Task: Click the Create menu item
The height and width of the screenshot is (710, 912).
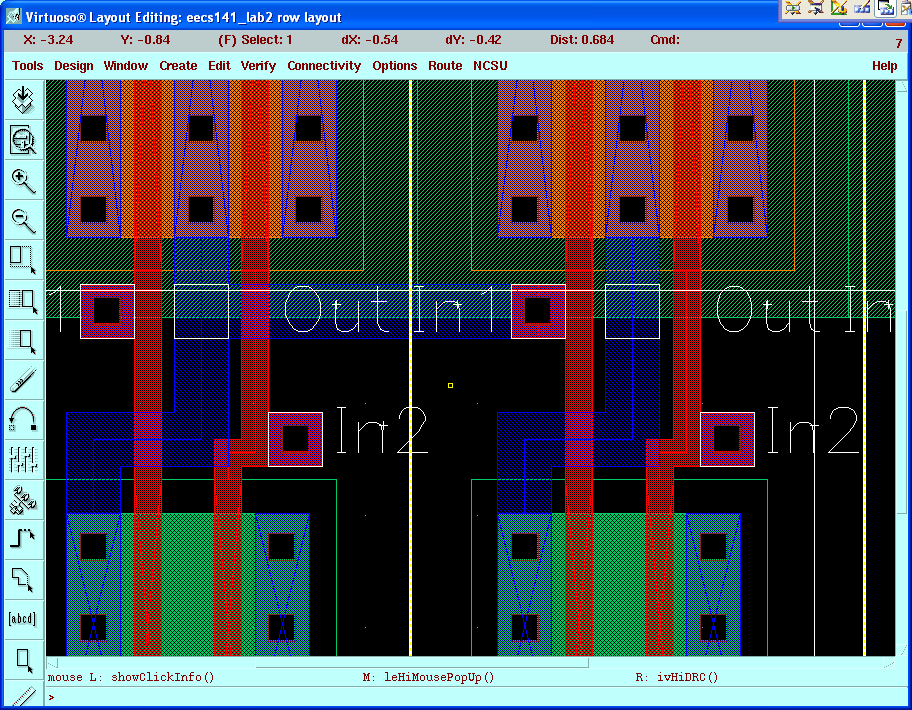Action: (178, 66)
